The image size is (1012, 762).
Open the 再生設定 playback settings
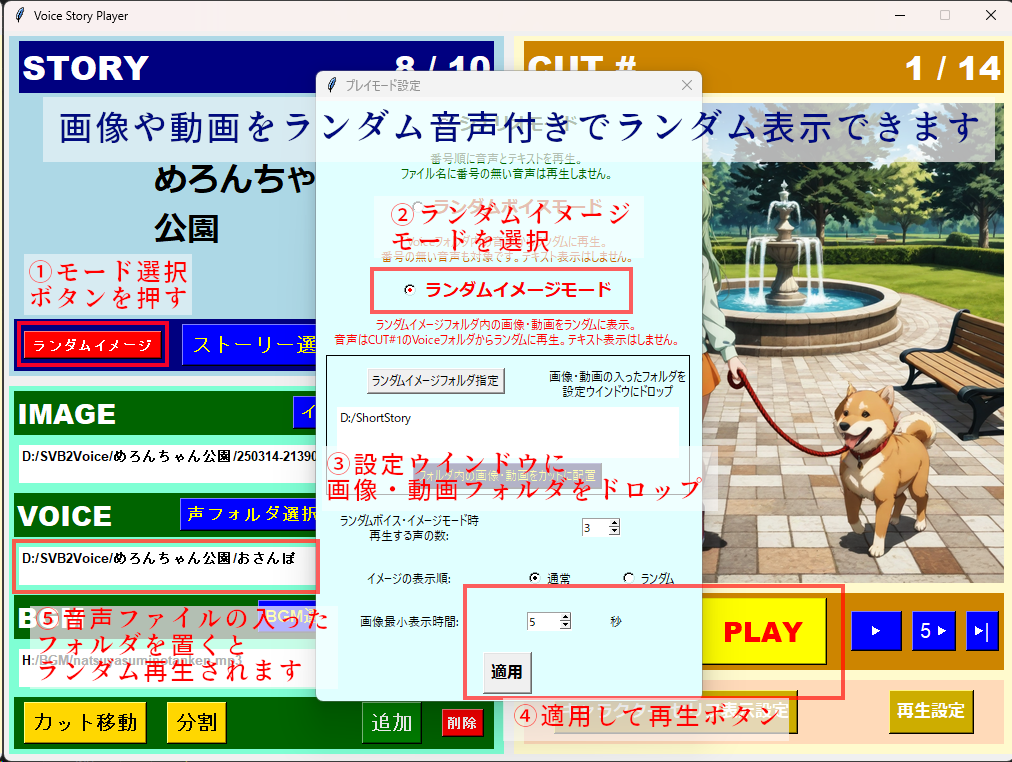931,711
